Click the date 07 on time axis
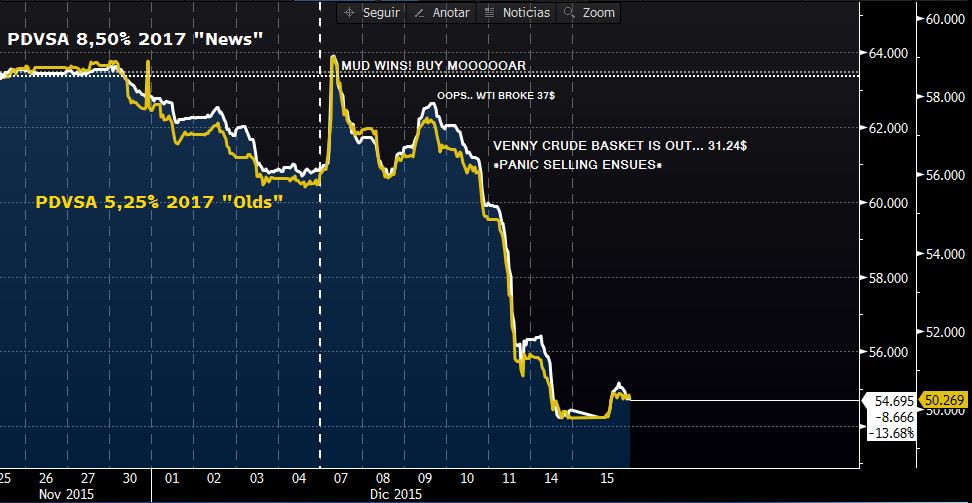This screenshot has height=503, width=972. tap(340, 477)
